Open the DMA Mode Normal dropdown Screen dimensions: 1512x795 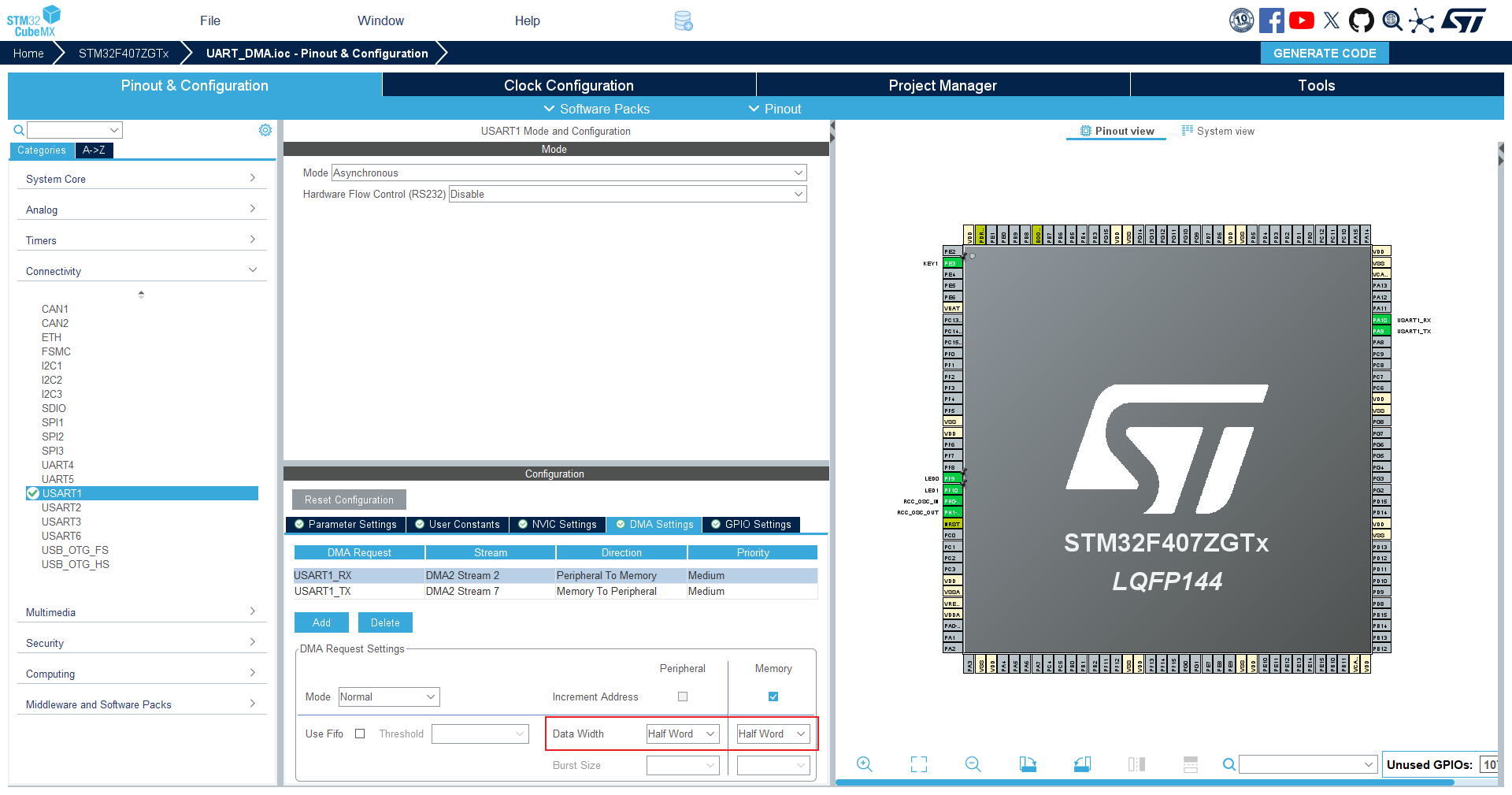[x=389, y=697]
